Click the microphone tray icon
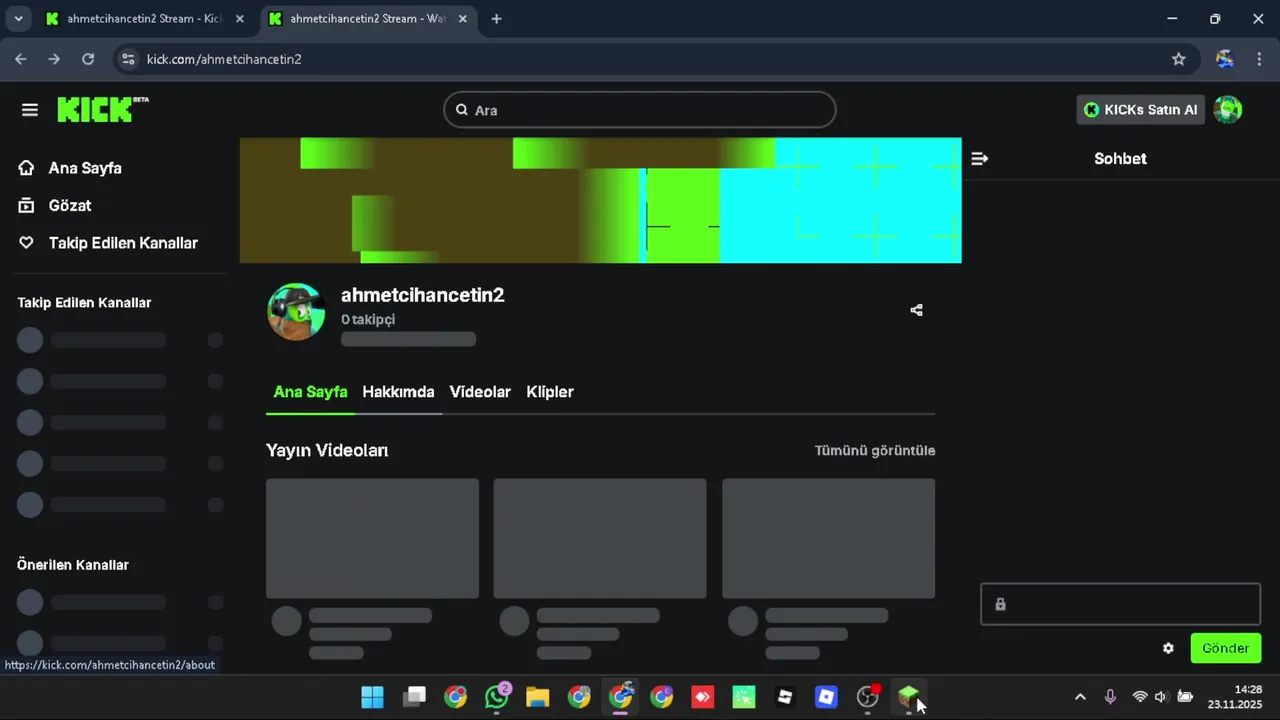Image resolution: width=1280 pixels, height=720 pixels. coord(1110,697)
